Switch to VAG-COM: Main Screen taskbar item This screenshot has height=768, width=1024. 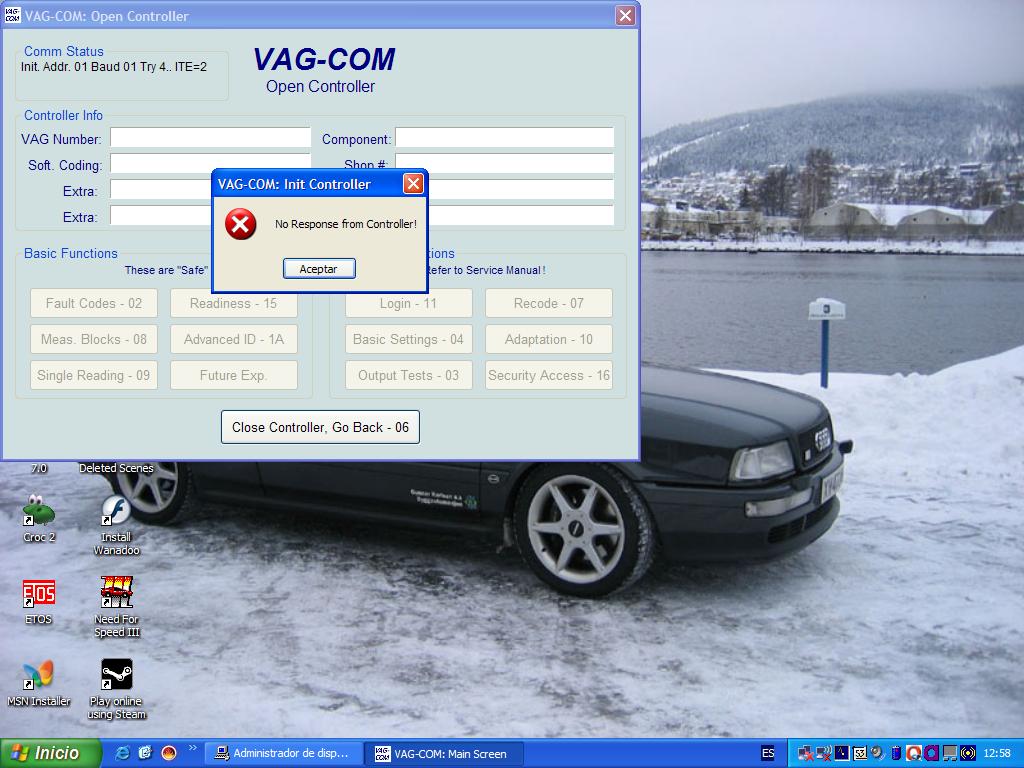pos(443,754)
